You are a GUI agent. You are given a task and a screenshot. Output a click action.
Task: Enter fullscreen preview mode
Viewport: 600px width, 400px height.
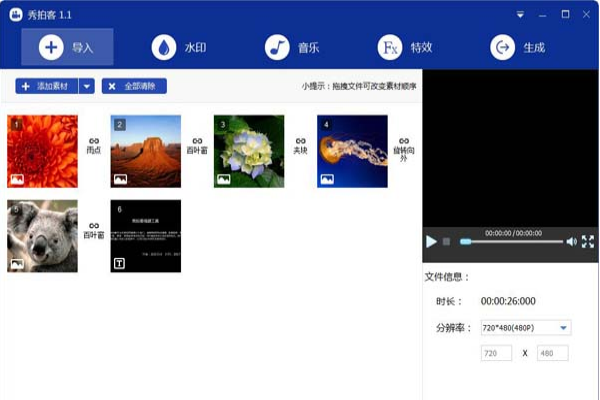588,242
